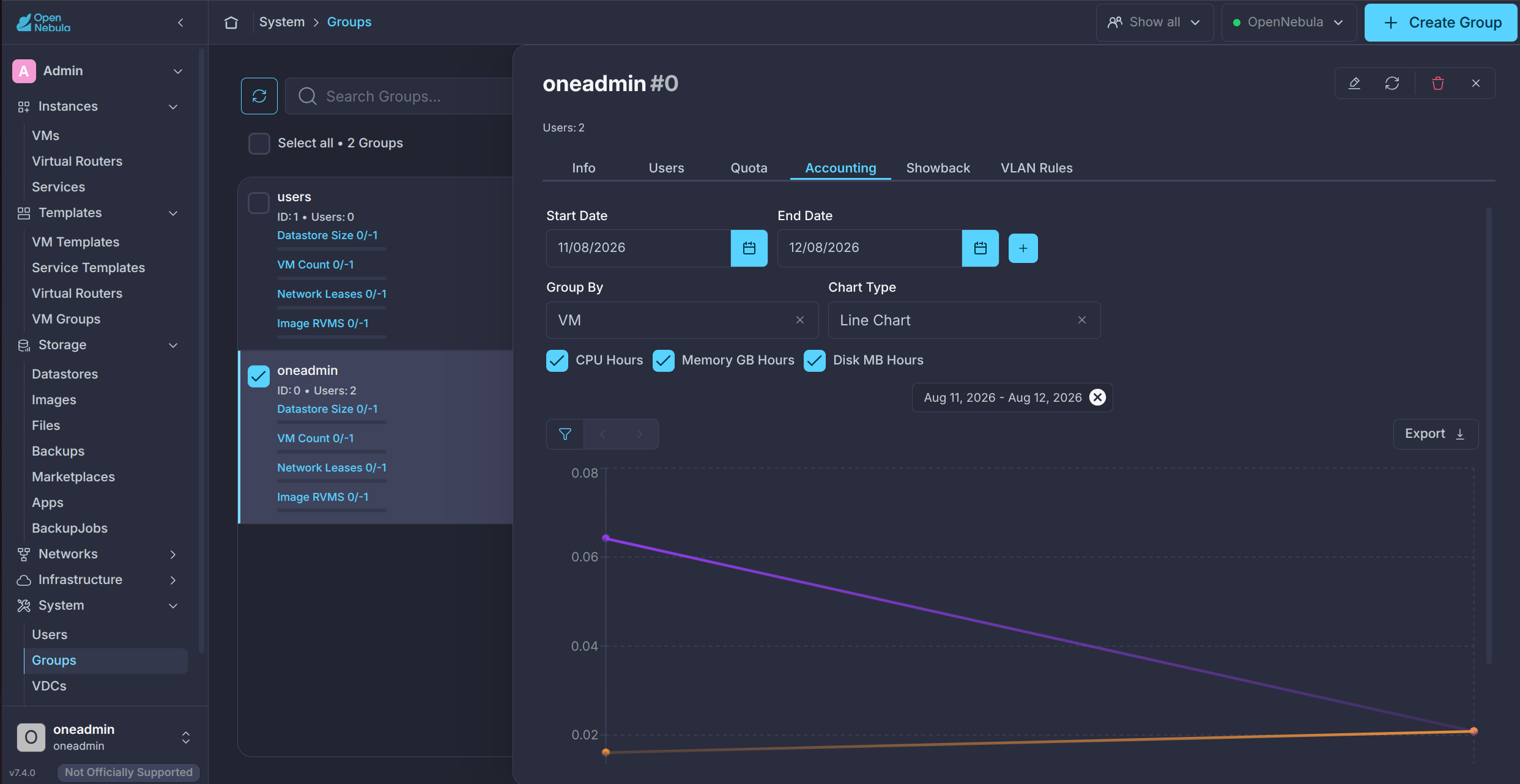
Task: Clear the Group By VM selection
Action: [800, 320]
